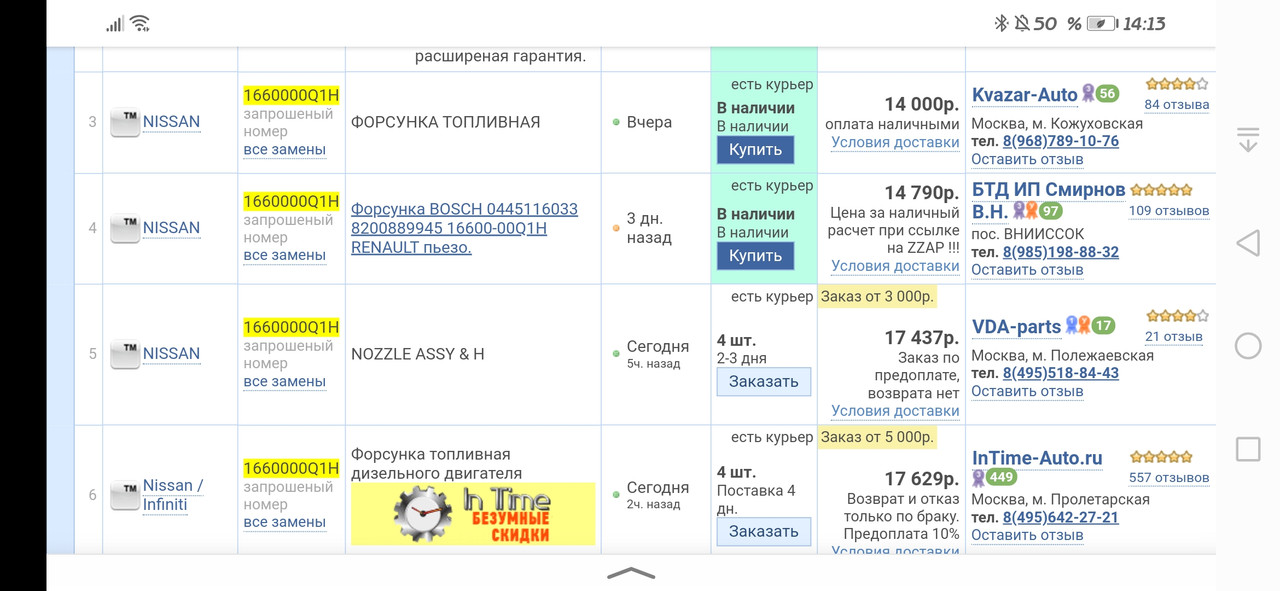Click the price 17 437р.
The width and height of the screenshot is (1280, 591).
point(921,338)
